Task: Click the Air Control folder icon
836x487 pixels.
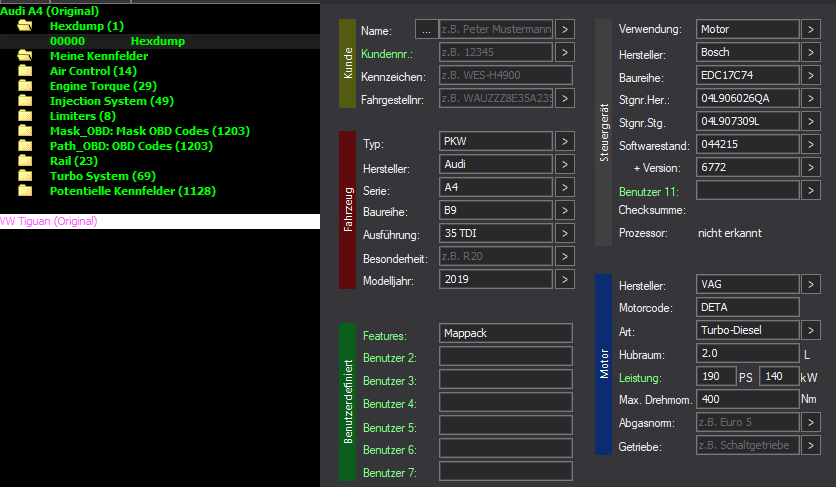Action: pos(25,70)
